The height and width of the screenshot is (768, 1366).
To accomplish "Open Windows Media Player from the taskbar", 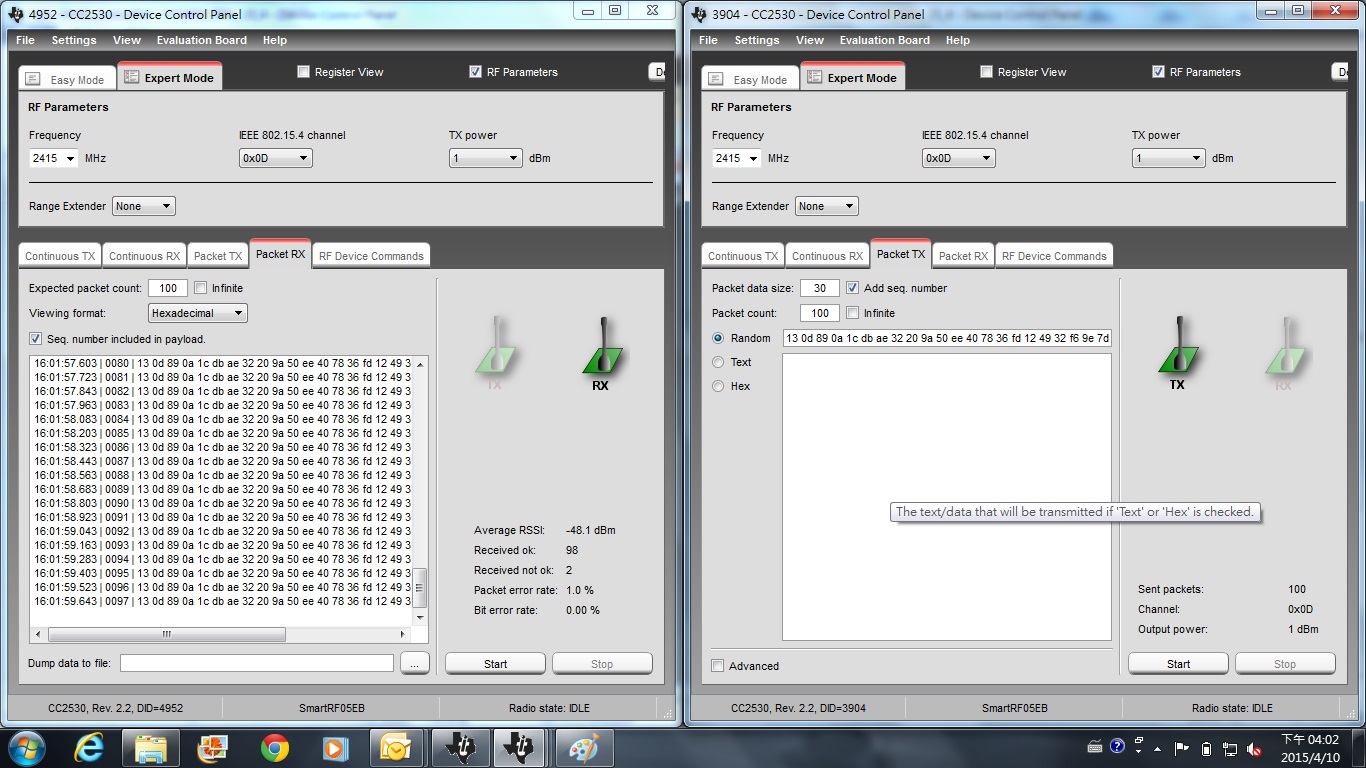I will [335, 747].
